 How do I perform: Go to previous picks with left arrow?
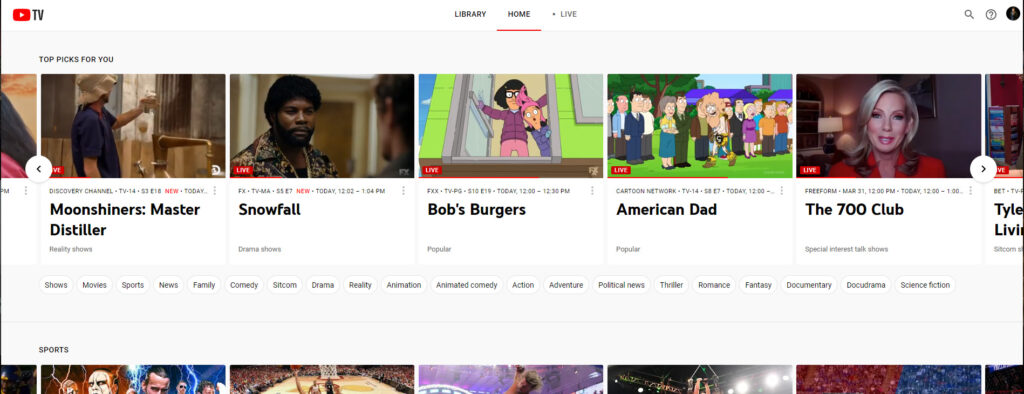(x=39, y=169)
